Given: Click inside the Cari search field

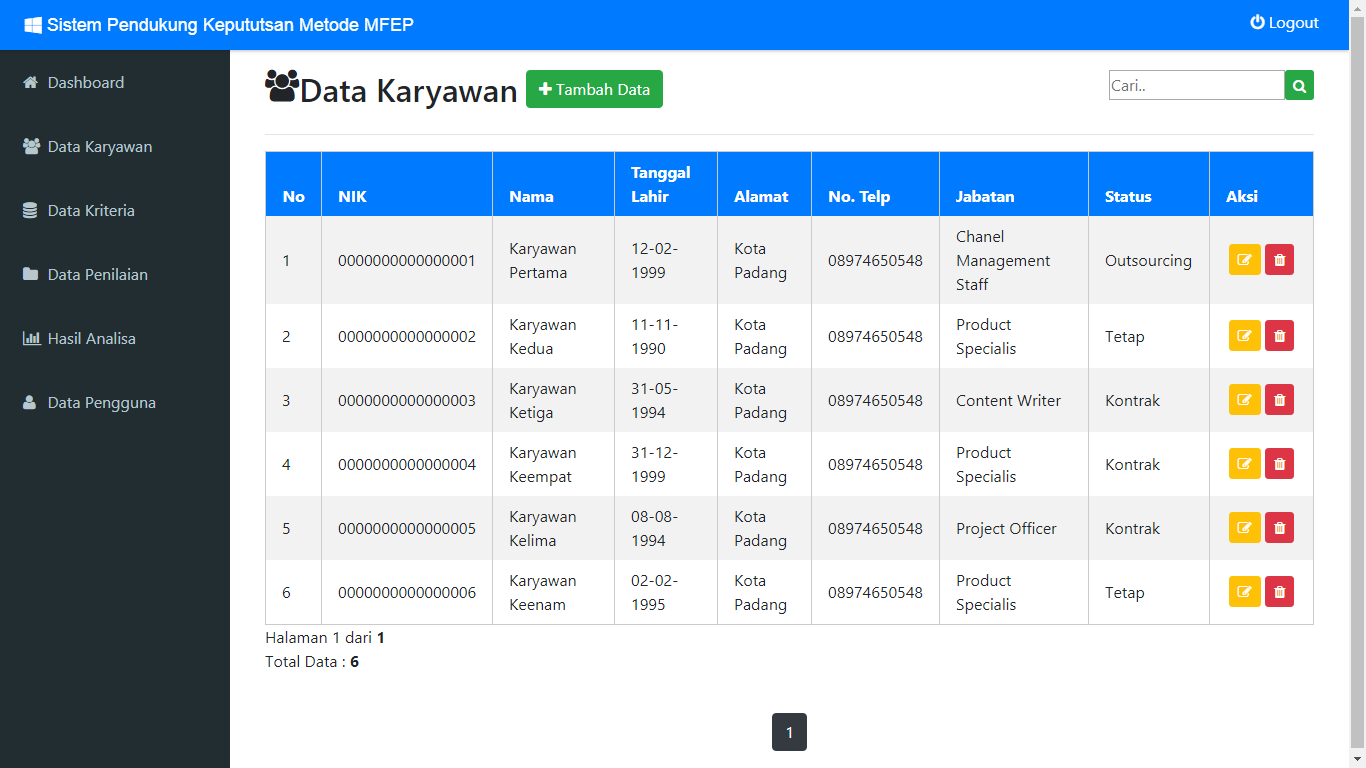Looking at the screenshot, I should [x=1196, y=85].
